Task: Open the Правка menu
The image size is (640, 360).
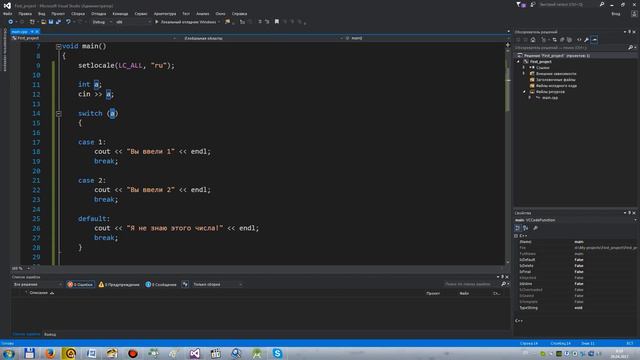Action: [x=25, y=13]
